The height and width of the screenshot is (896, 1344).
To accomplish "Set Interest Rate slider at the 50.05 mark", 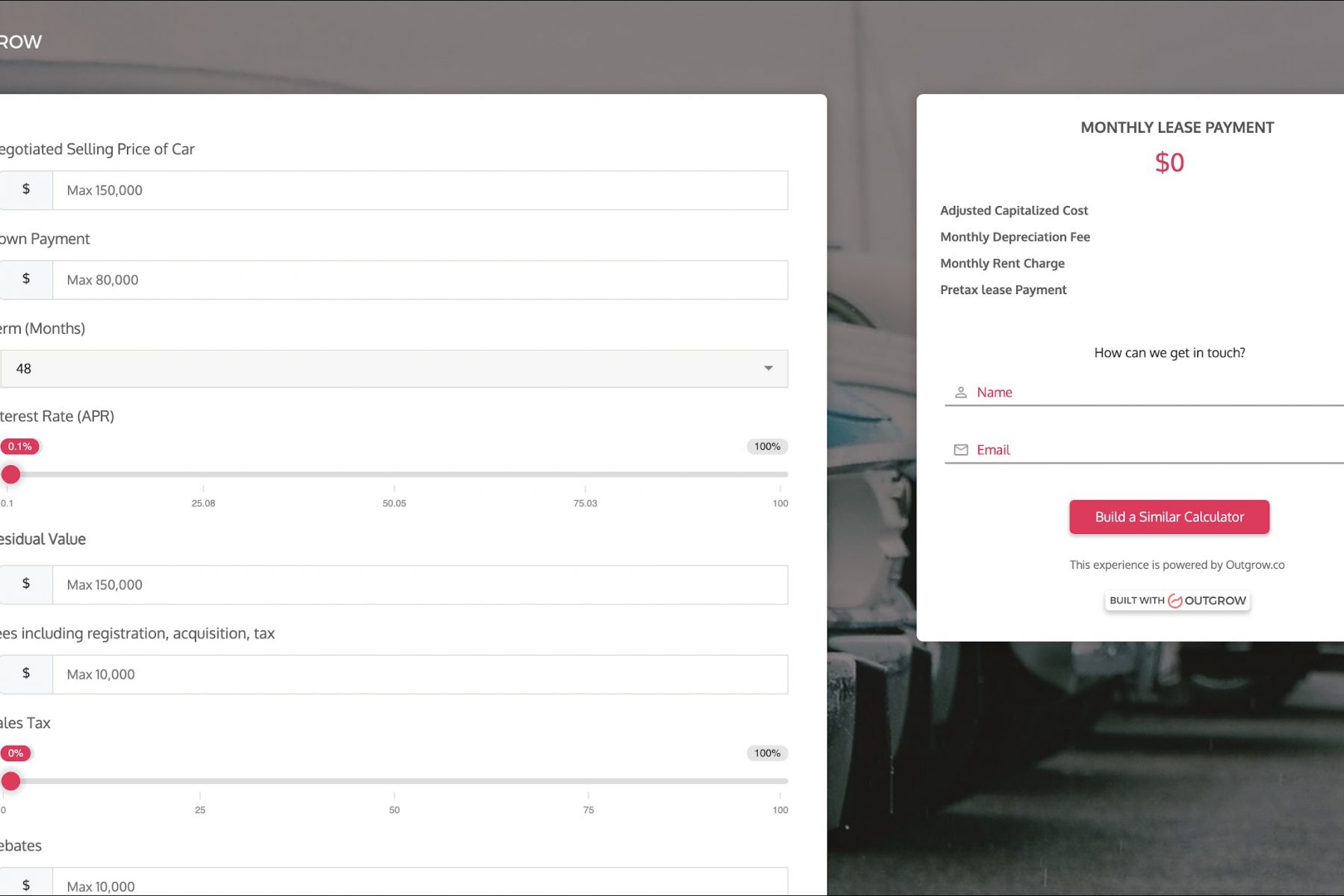I will coord(394,474).
